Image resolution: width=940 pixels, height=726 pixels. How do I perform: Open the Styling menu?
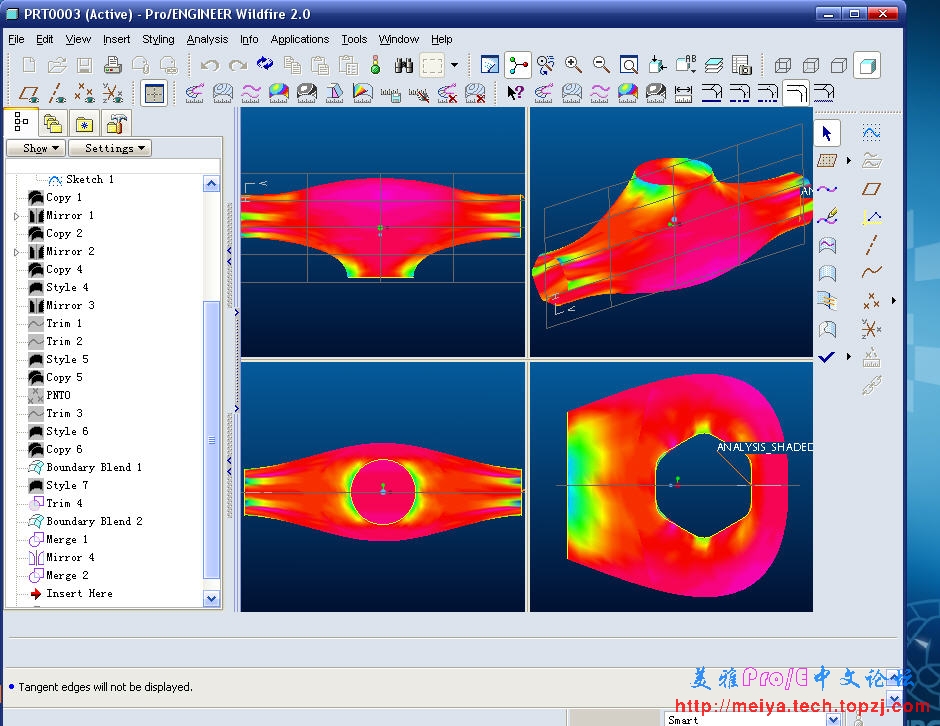(x=158, y=39)
